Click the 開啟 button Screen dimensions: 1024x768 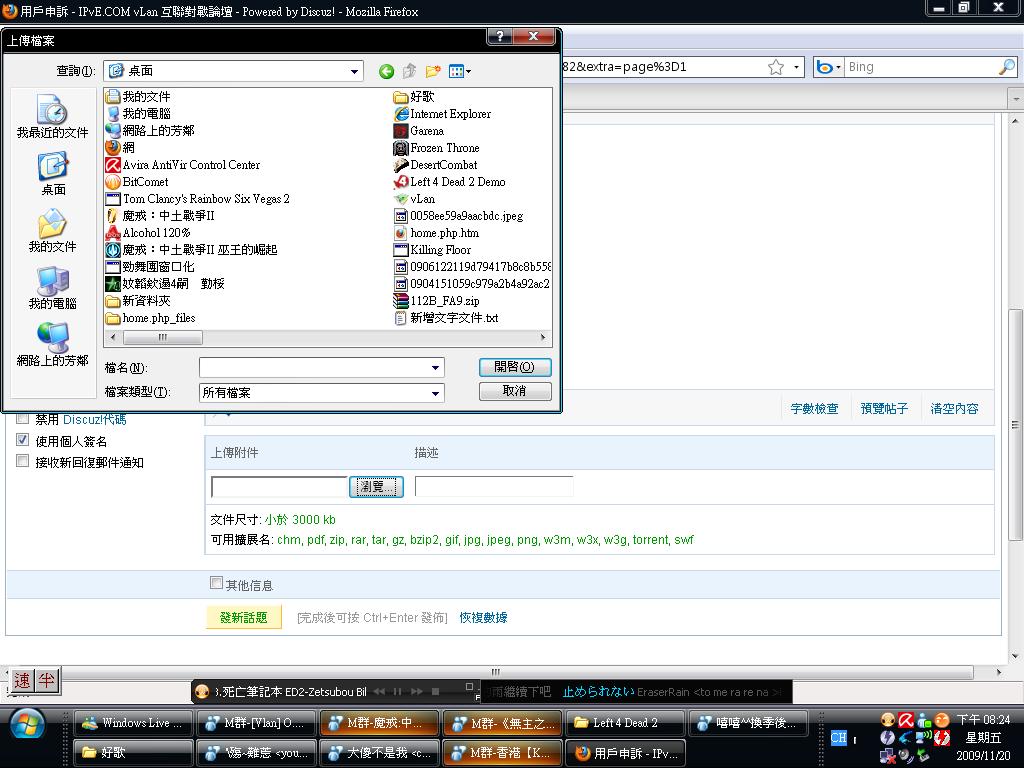tap(515, 367)
